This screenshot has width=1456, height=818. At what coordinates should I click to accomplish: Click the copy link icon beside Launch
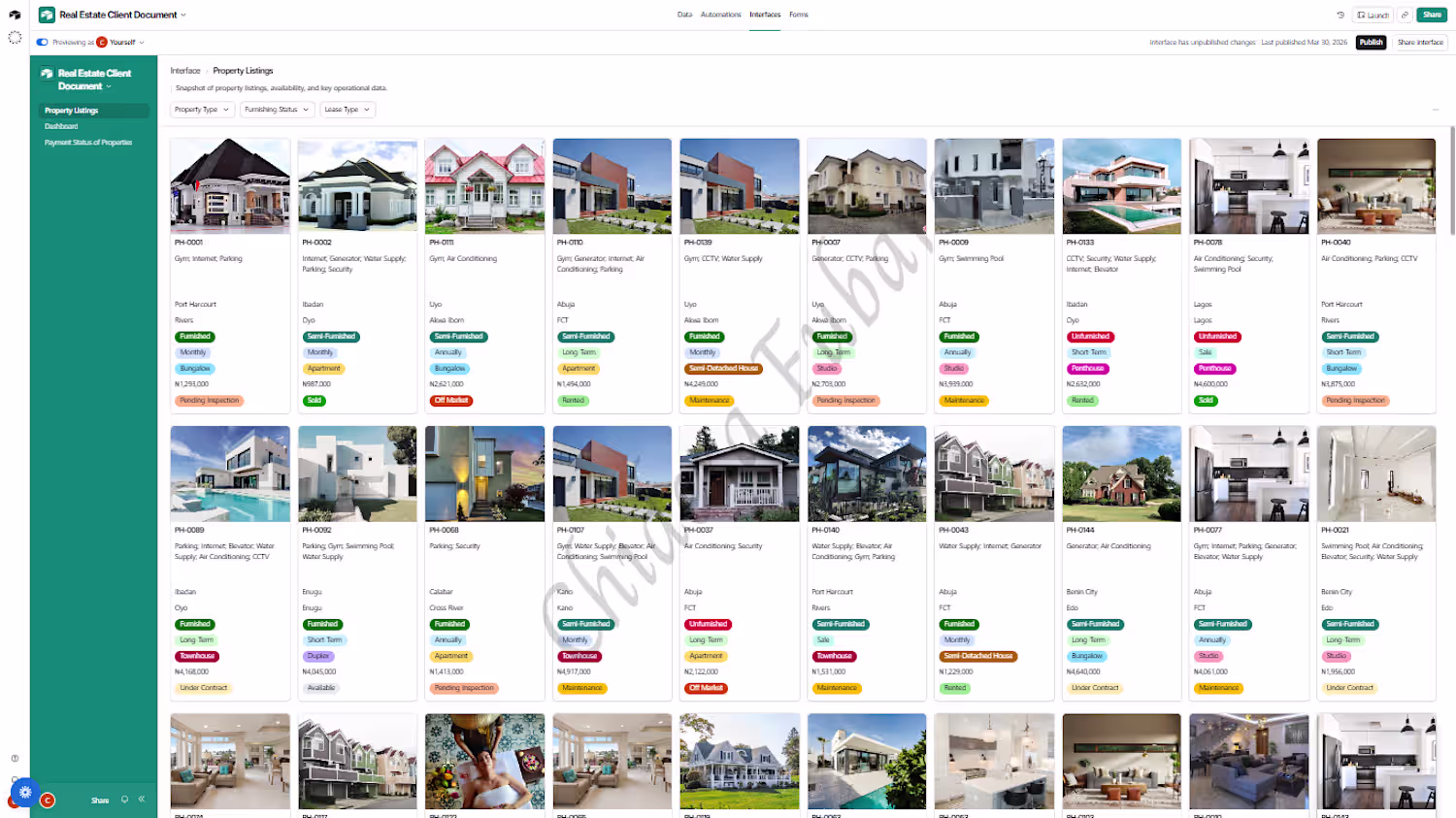1405,15
